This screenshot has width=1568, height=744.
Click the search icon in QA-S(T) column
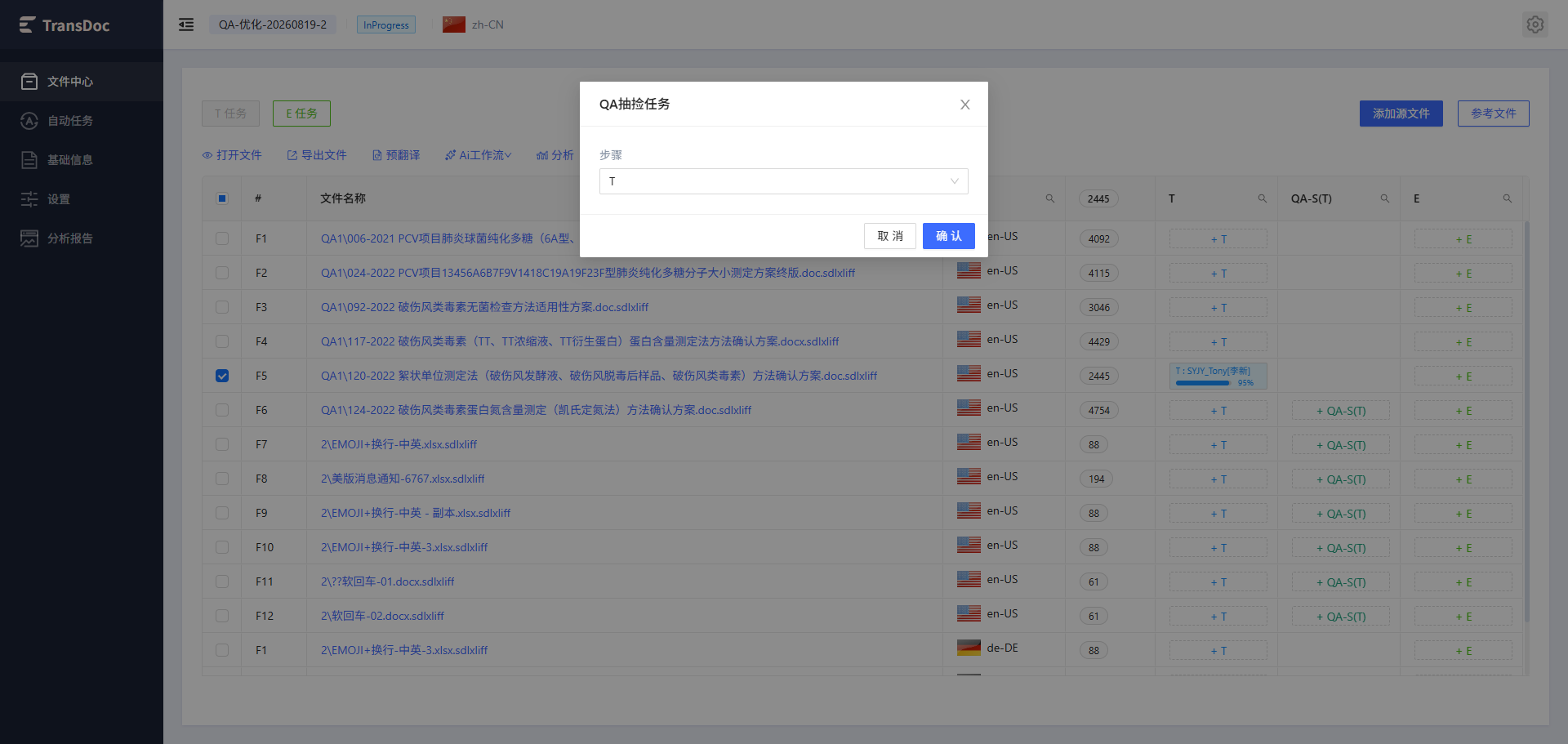point(1384,198)
